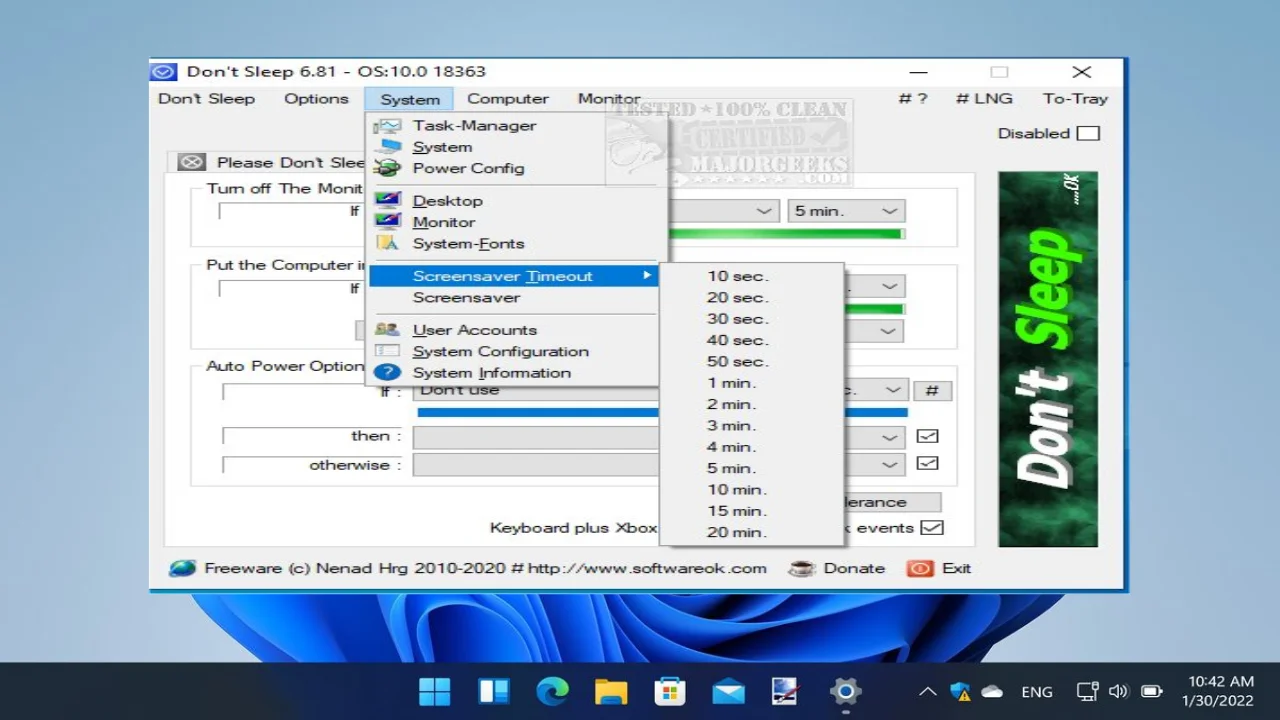Image resolution: width=1280 pixels, height=720 pixels.
Task: Click the To-Tray button
Action: (1075, 98)
